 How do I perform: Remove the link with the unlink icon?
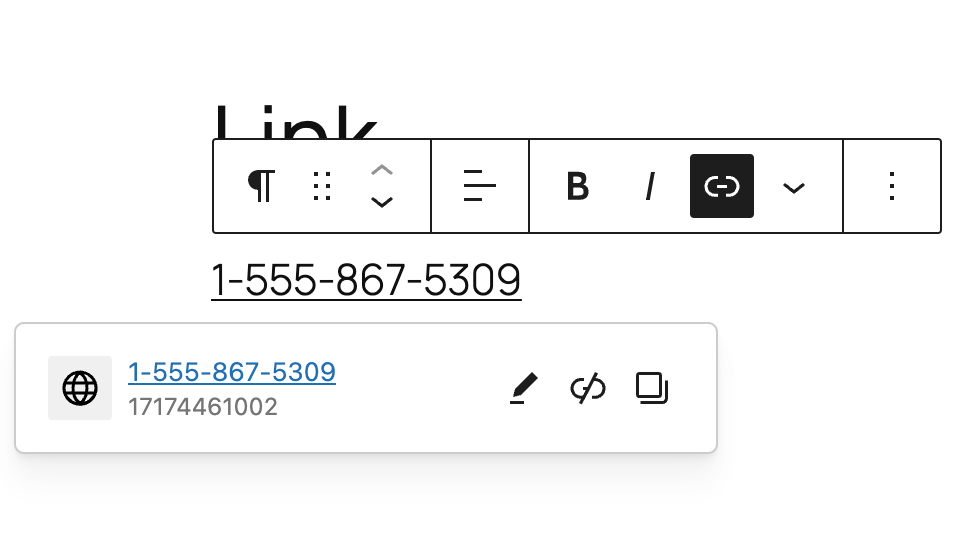588,388
